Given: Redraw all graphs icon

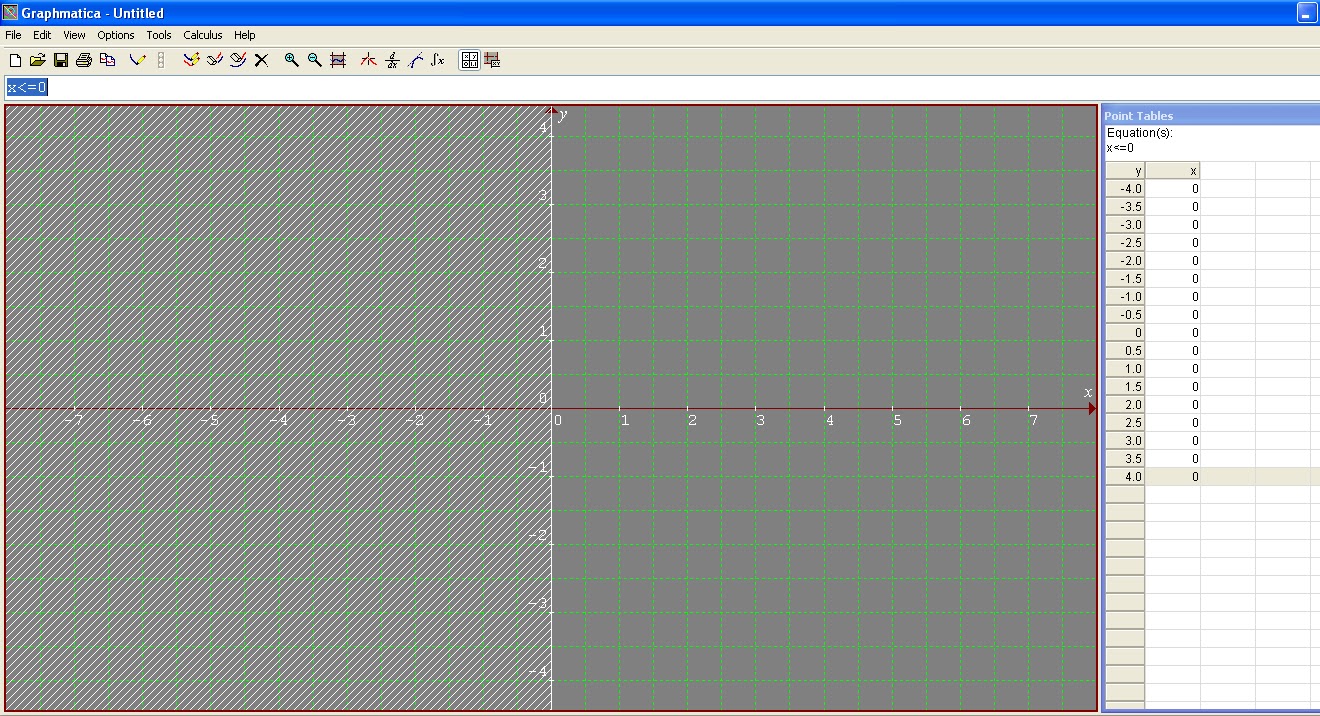Looking at the screenshot, I should [x=192, y=60].
